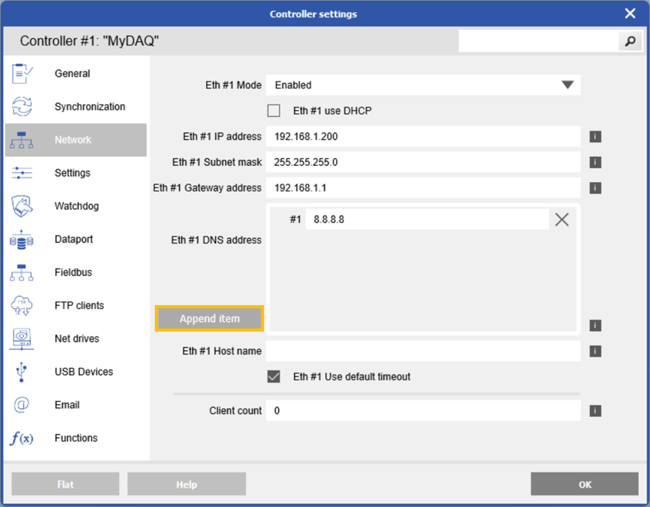
Task: Uncheck Eth #1 Use default timeout
Action: coord(274,377)
